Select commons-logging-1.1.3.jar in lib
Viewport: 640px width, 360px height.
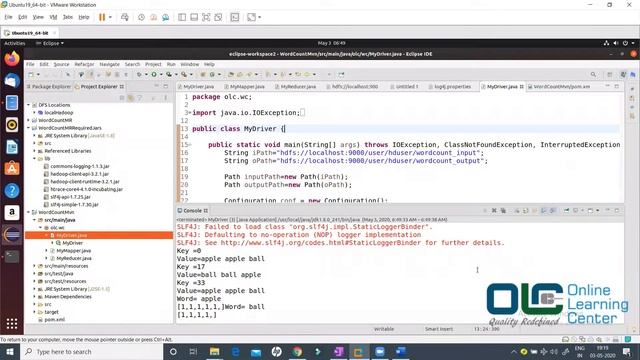coord(80,166)
